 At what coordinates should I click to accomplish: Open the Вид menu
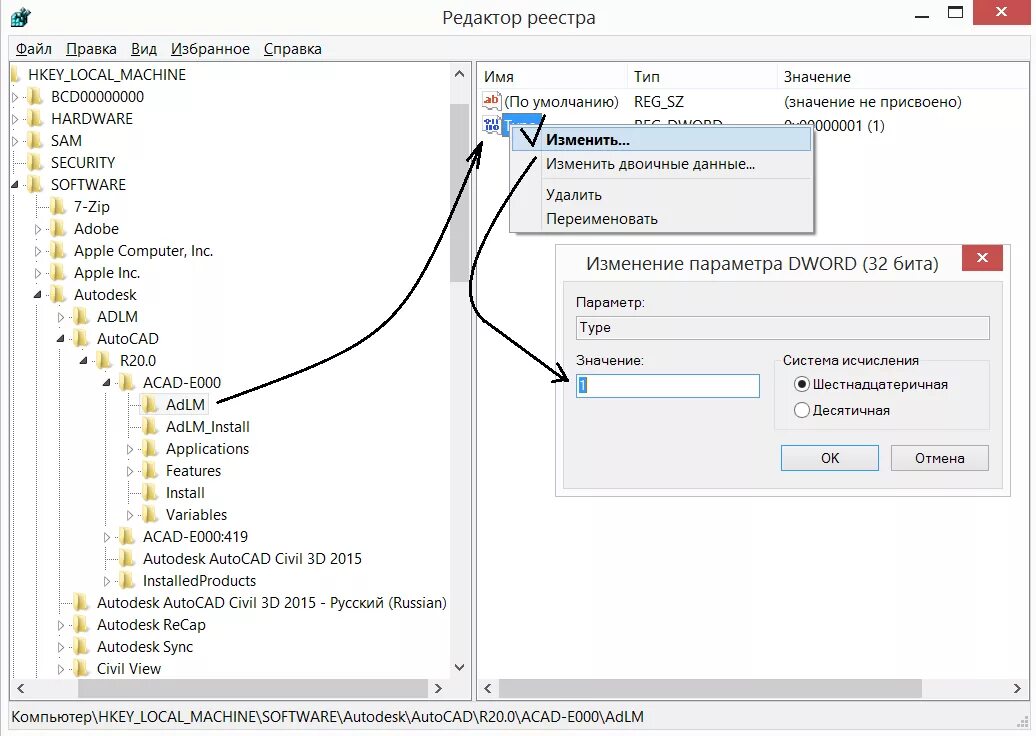tap(143, 49)
